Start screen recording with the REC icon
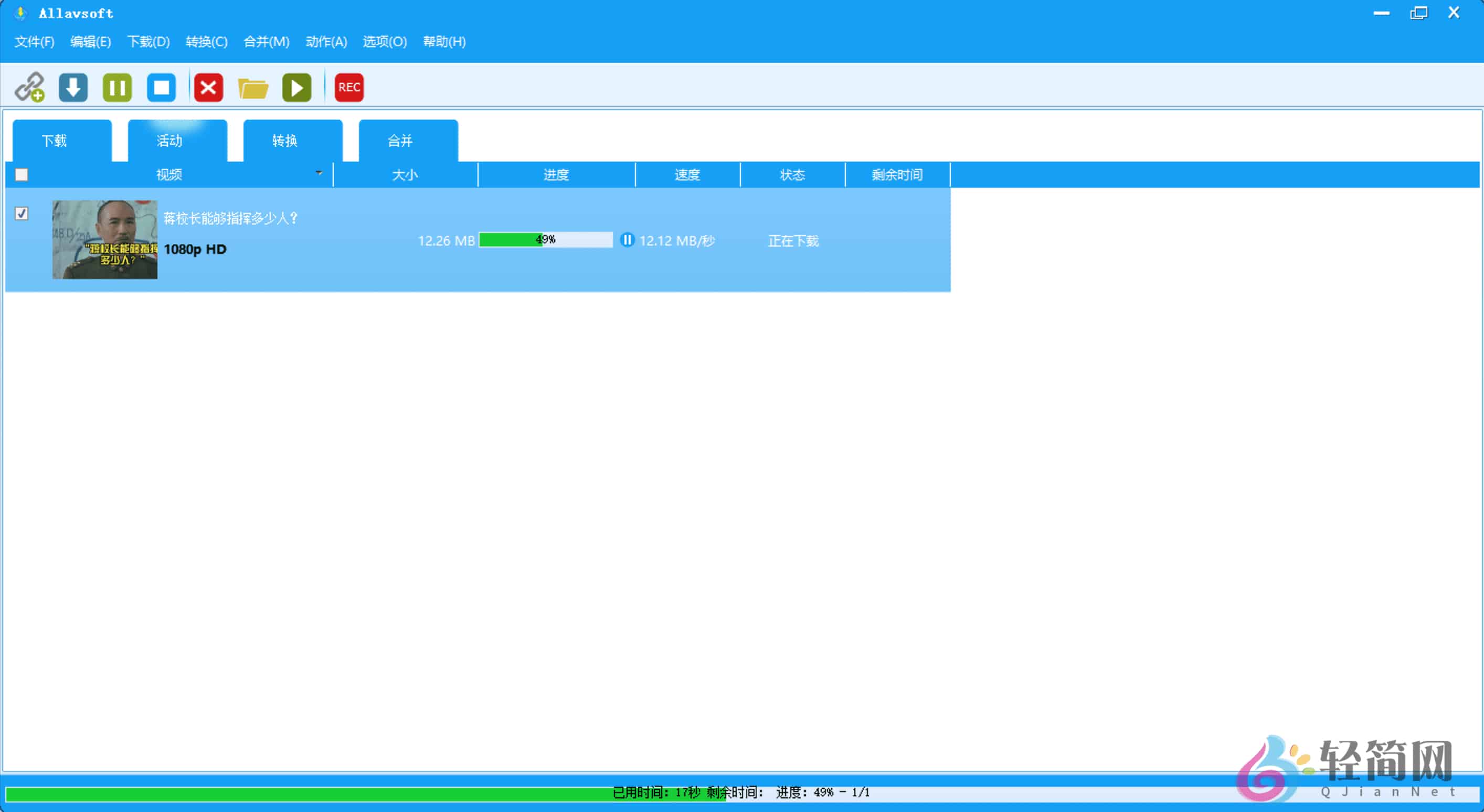The width and height of the screenshot is (1484, 812). pos(348,87)
